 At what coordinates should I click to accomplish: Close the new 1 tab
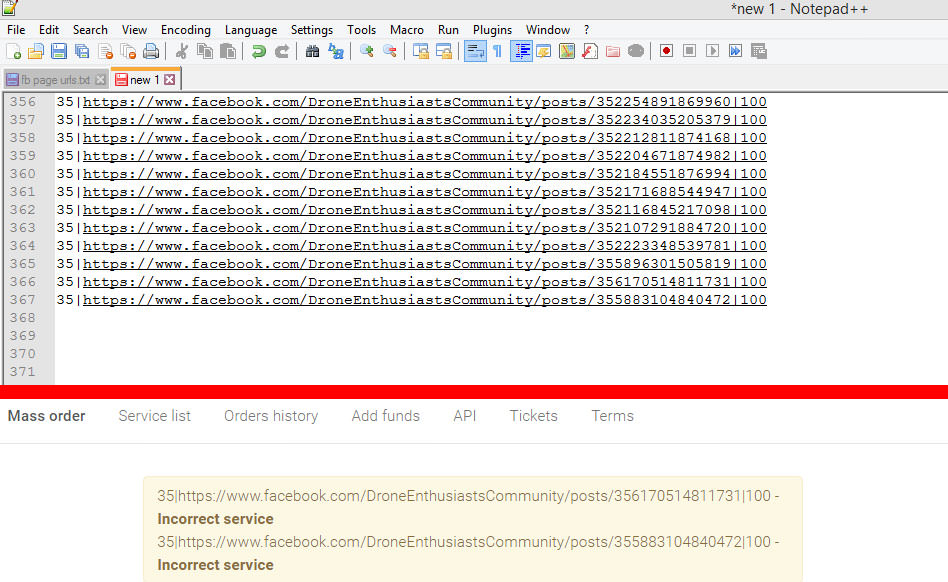point(170,80)
